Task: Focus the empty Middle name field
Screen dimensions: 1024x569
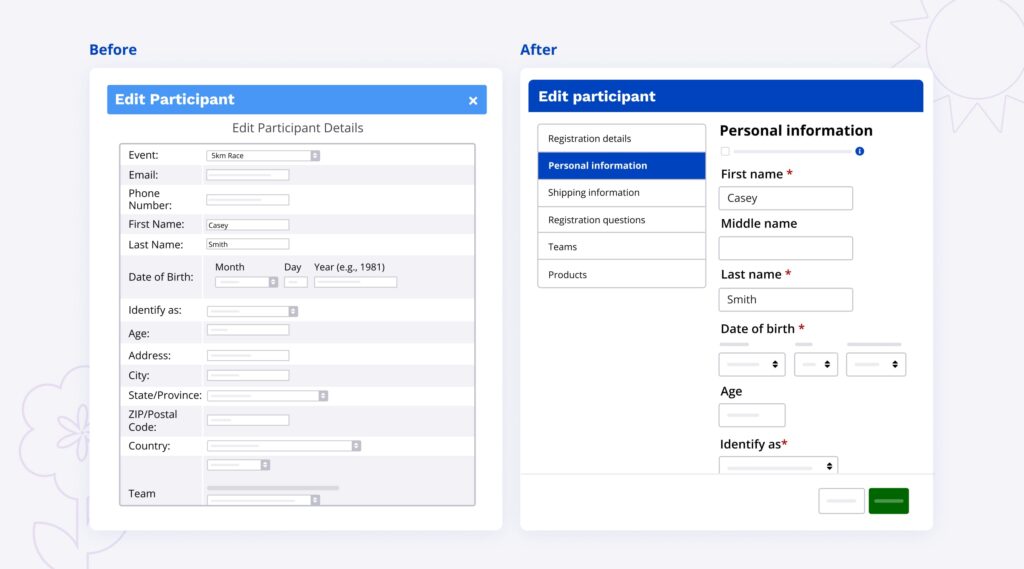Action: point(785,248)
